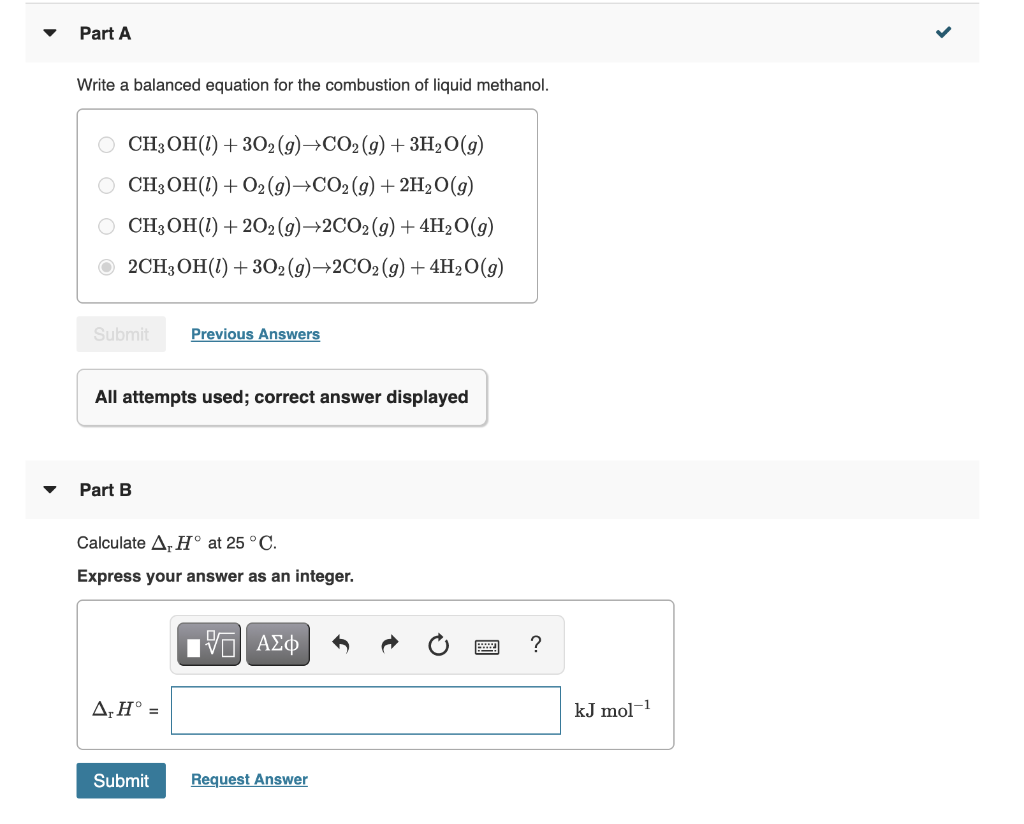Open Previous Answers link

coord(255,333)
